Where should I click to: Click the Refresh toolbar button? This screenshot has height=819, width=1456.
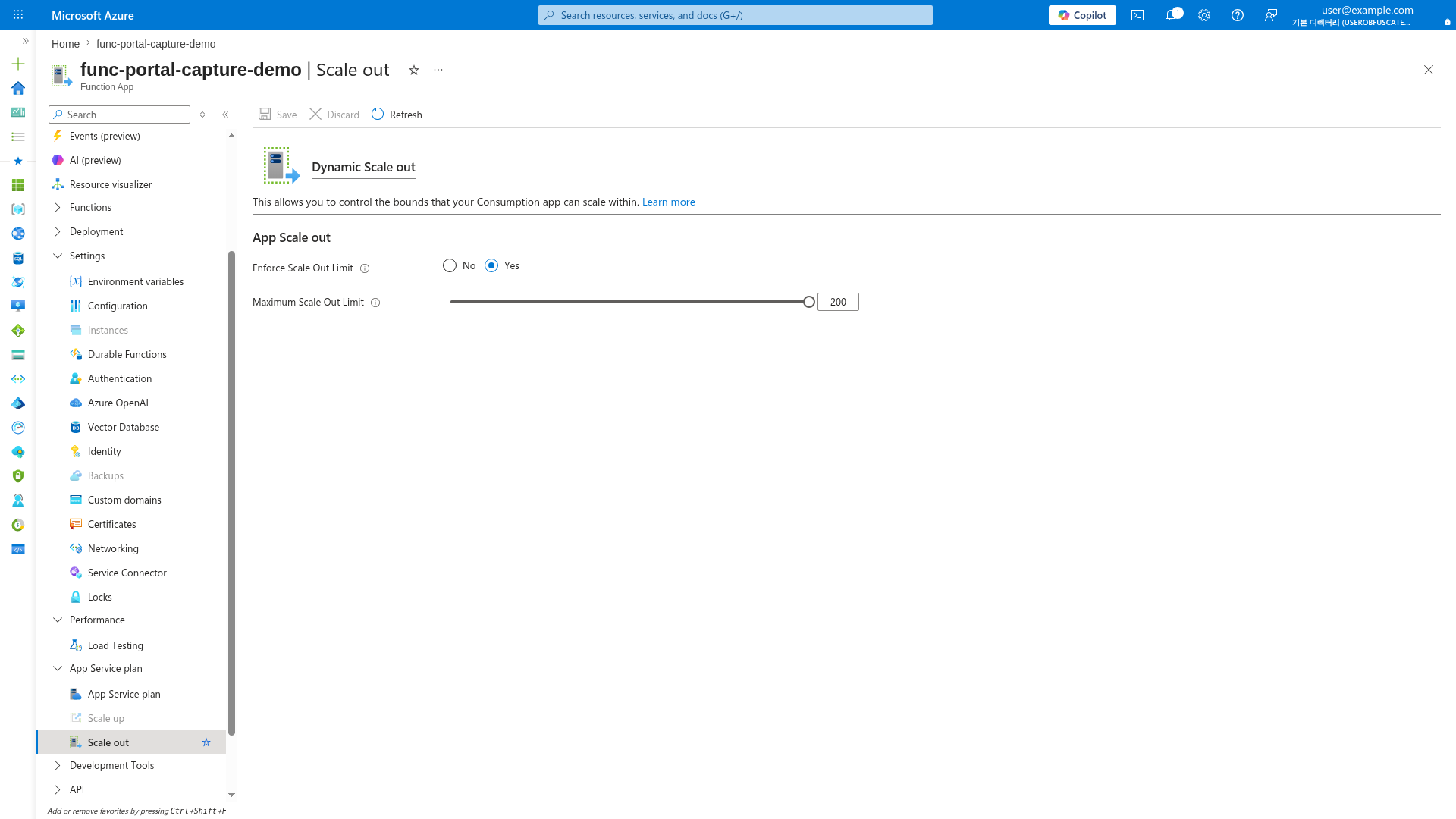pyautogui.click(x=397, y=115)
